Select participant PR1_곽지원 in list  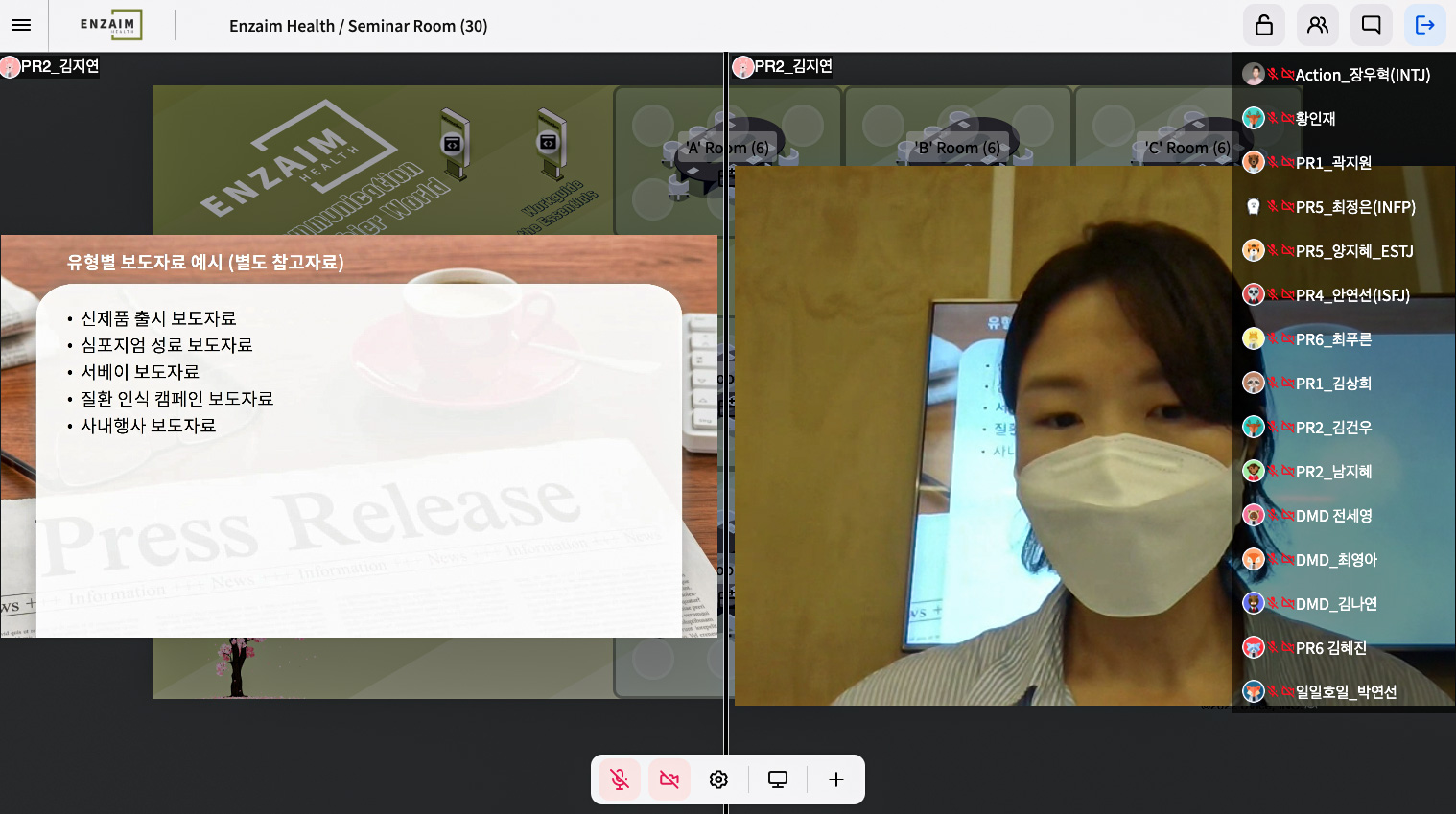coord(1333,163)
